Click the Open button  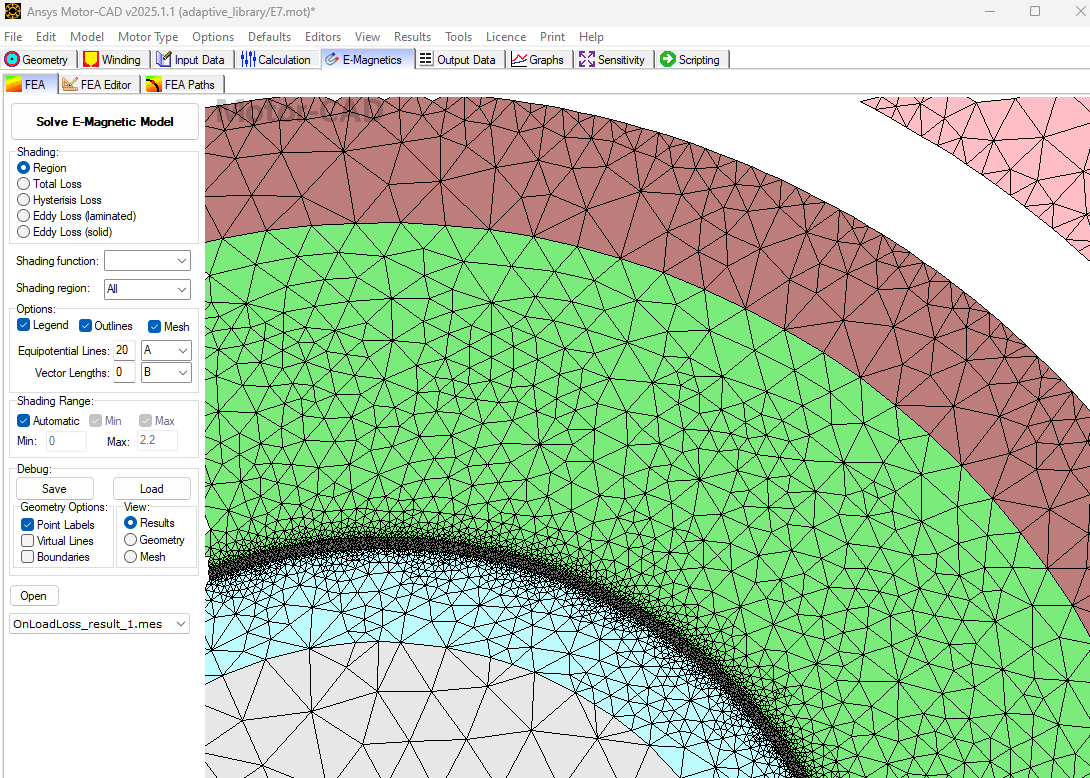(x=33, y=596)
